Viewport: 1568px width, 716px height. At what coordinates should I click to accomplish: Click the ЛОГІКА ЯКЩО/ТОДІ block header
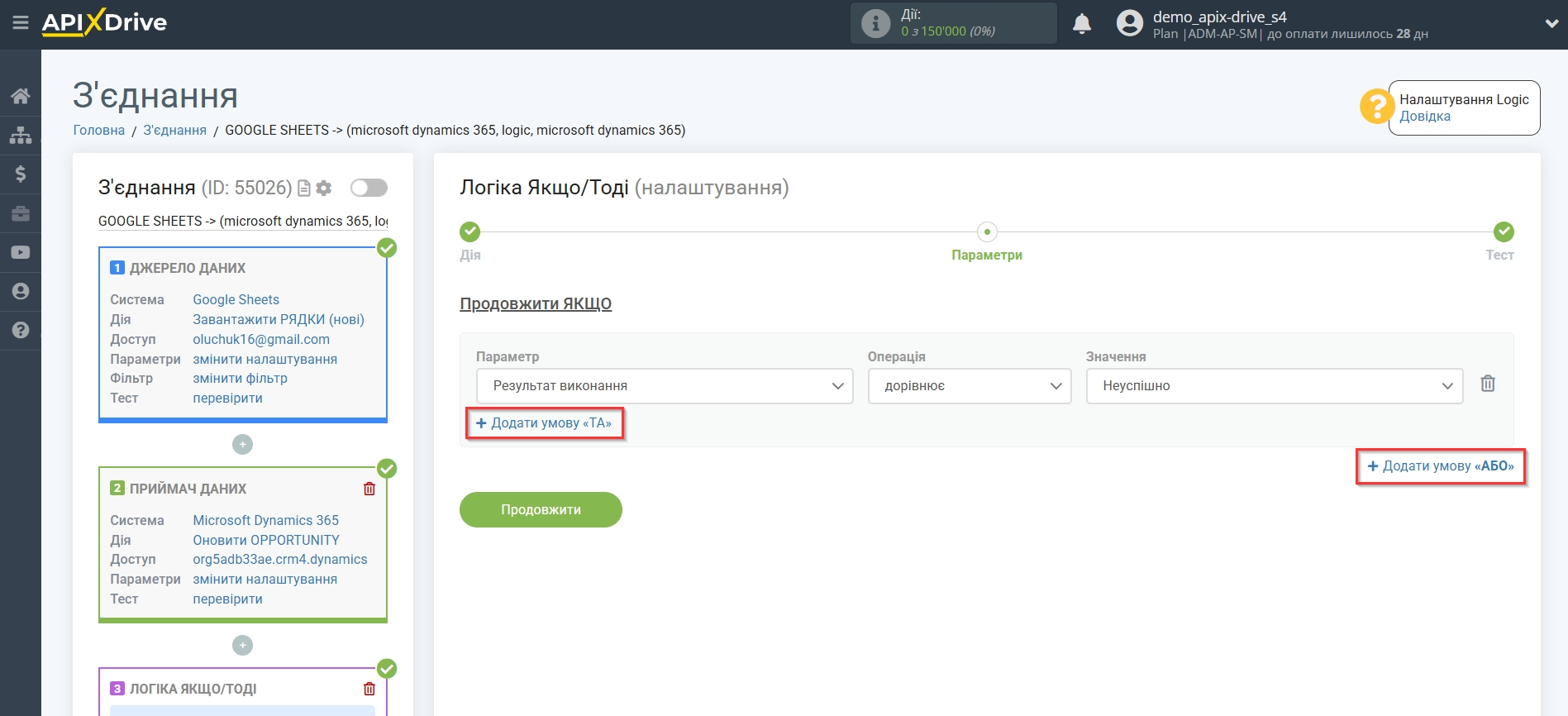coord(193,689)
